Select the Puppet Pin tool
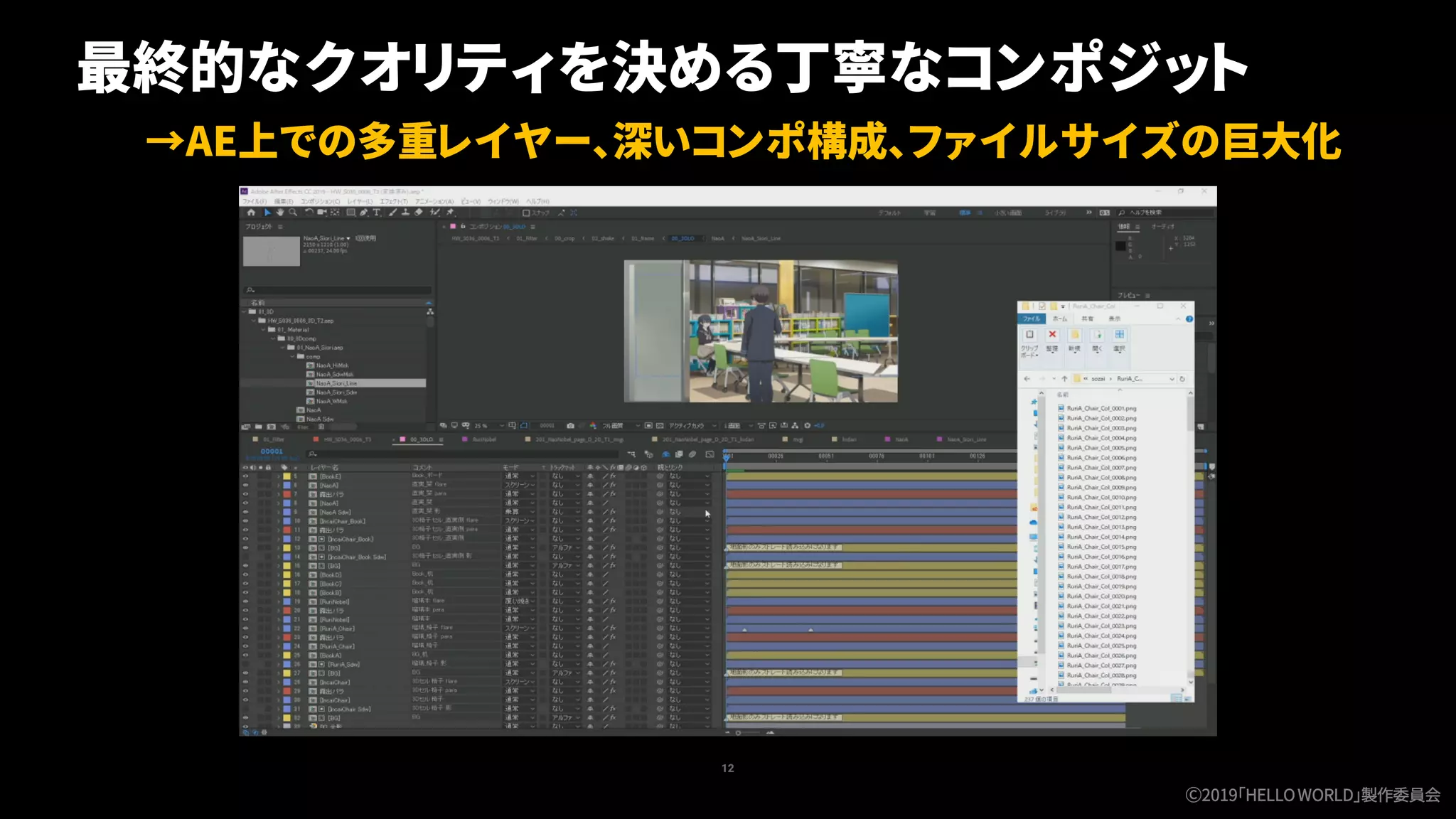 [x=450, y=213]
